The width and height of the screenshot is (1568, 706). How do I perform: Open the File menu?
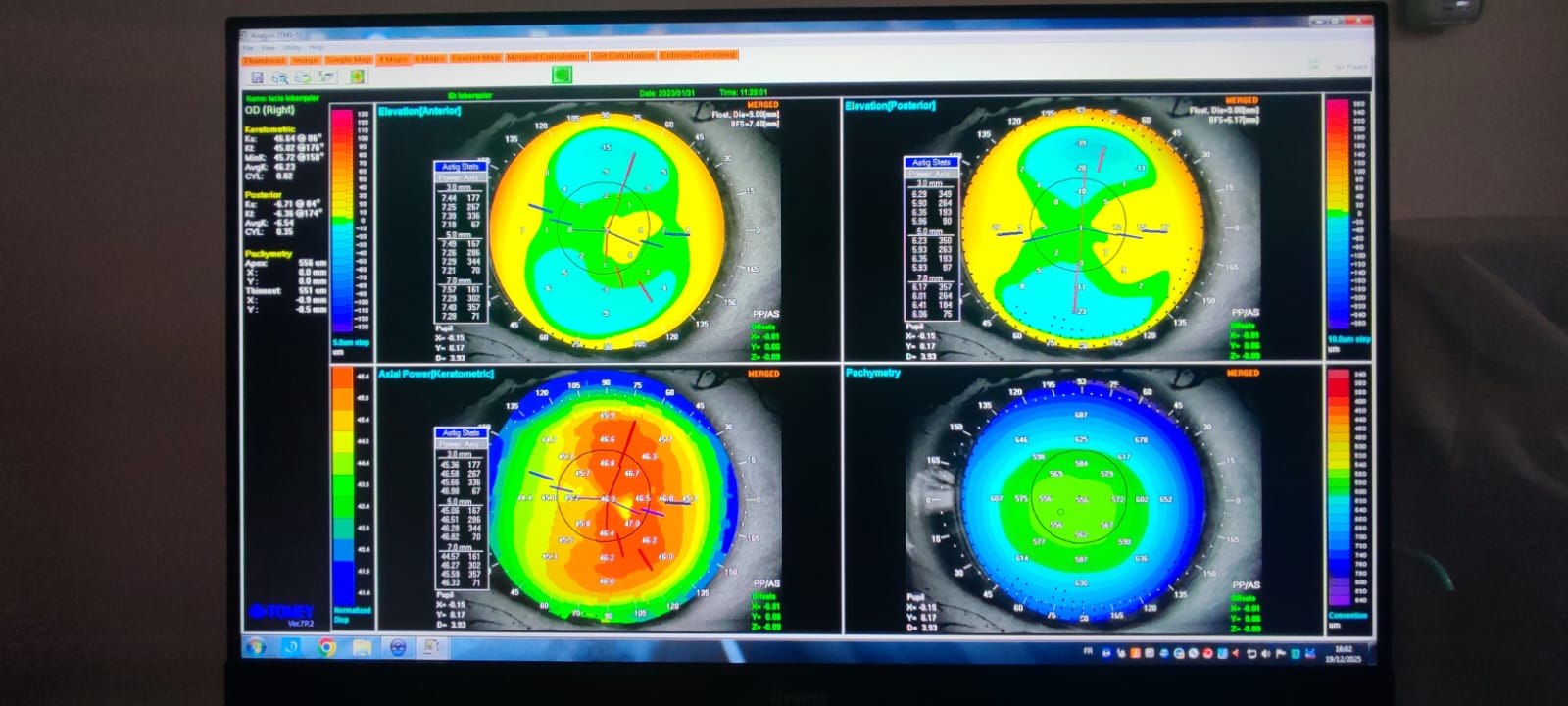tap(248, 47)
